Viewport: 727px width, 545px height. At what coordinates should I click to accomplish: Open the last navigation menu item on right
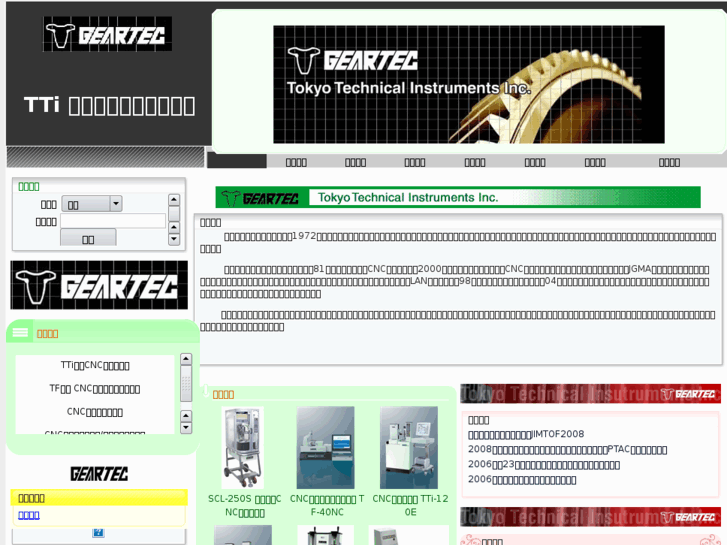click(x=669, y=162)
